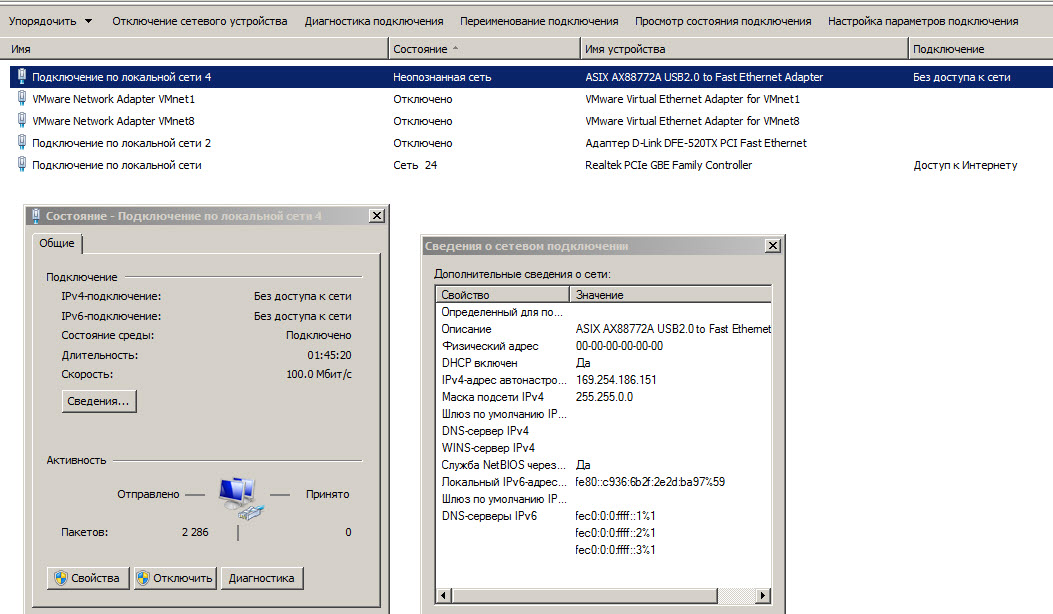Choose Переименование подключения in the toolbar
The height and width of the screenshot is (614, 1053).
point(539,21)
